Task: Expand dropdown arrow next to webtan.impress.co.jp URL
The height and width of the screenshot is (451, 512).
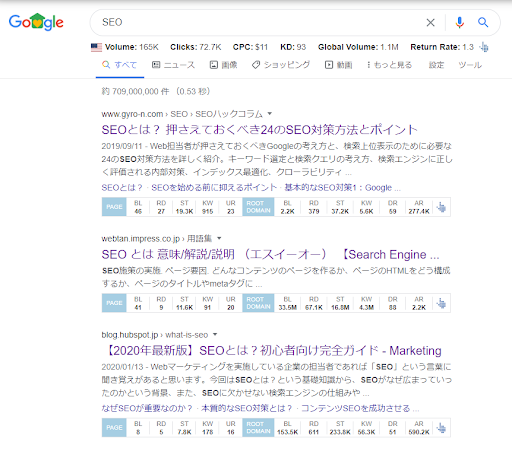Action: (x=219, y=238)
